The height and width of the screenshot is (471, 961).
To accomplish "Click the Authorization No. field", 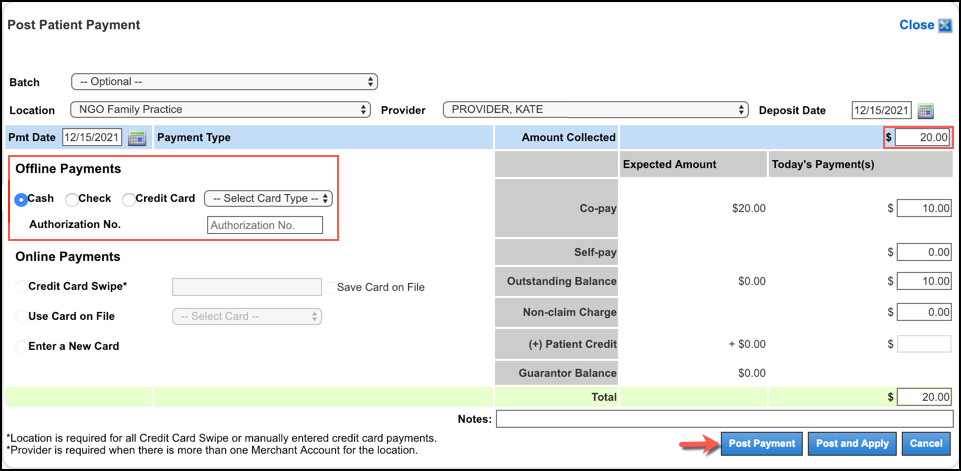I will point(265,225).
